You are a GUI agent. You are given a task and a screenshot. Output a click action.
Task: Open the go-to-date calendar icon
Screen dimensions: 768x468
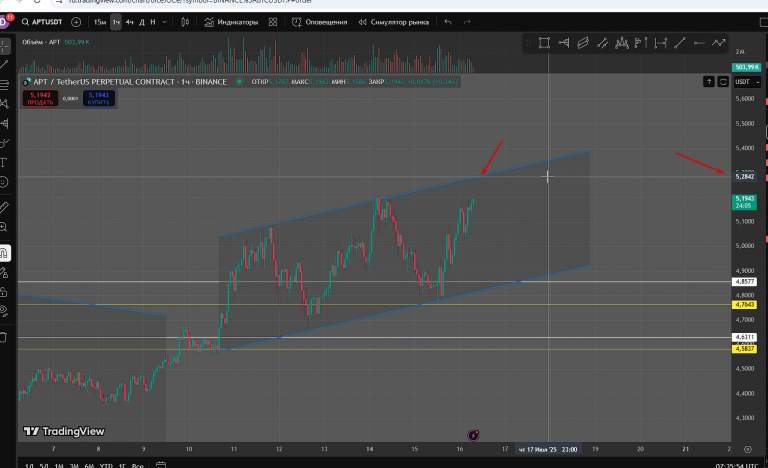161,465
